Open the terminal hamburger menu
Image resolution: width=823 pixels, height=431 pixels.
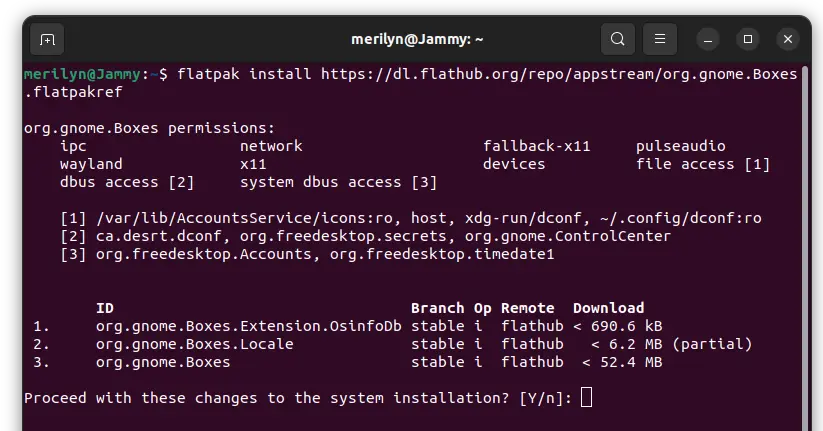click(659, 40)
